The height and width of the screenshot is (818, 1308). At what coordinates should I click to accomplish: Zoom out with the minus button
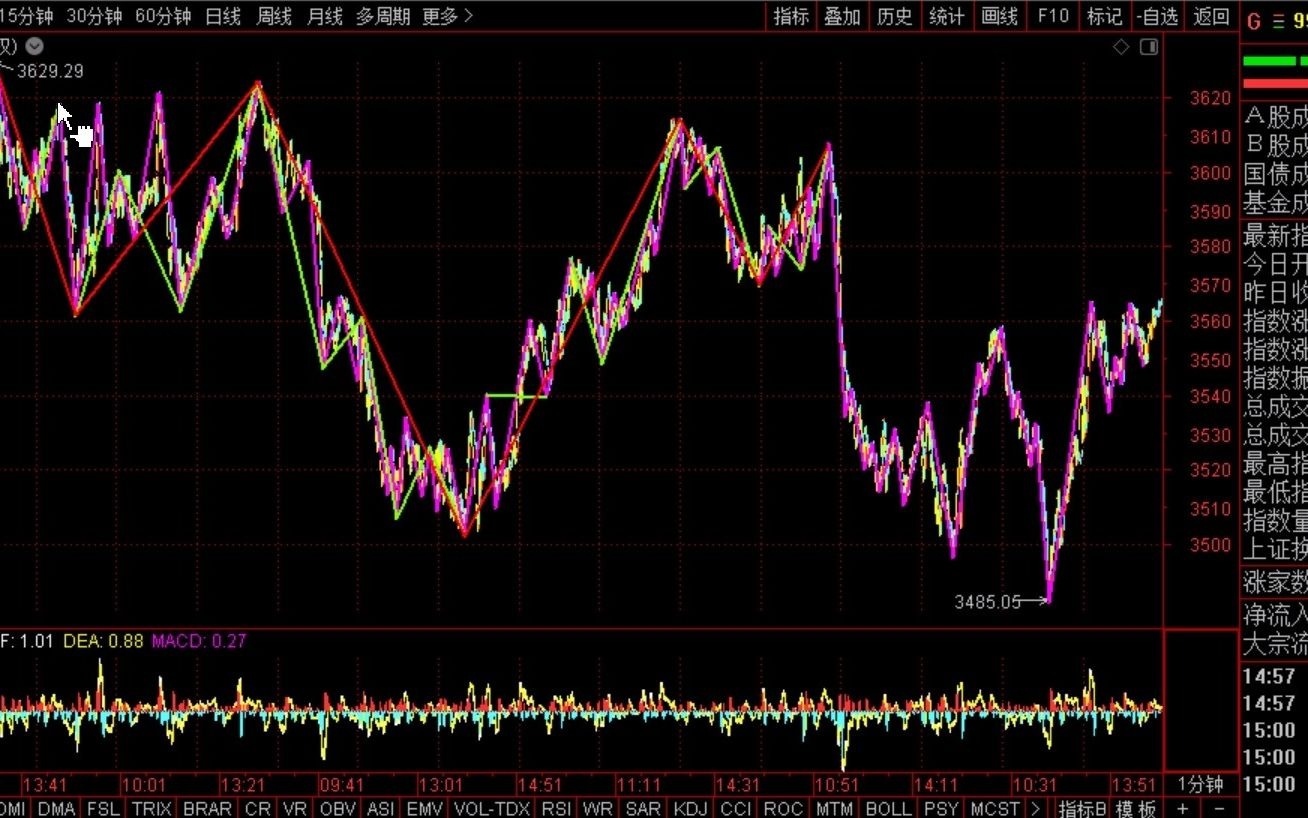click(1218, 808)
